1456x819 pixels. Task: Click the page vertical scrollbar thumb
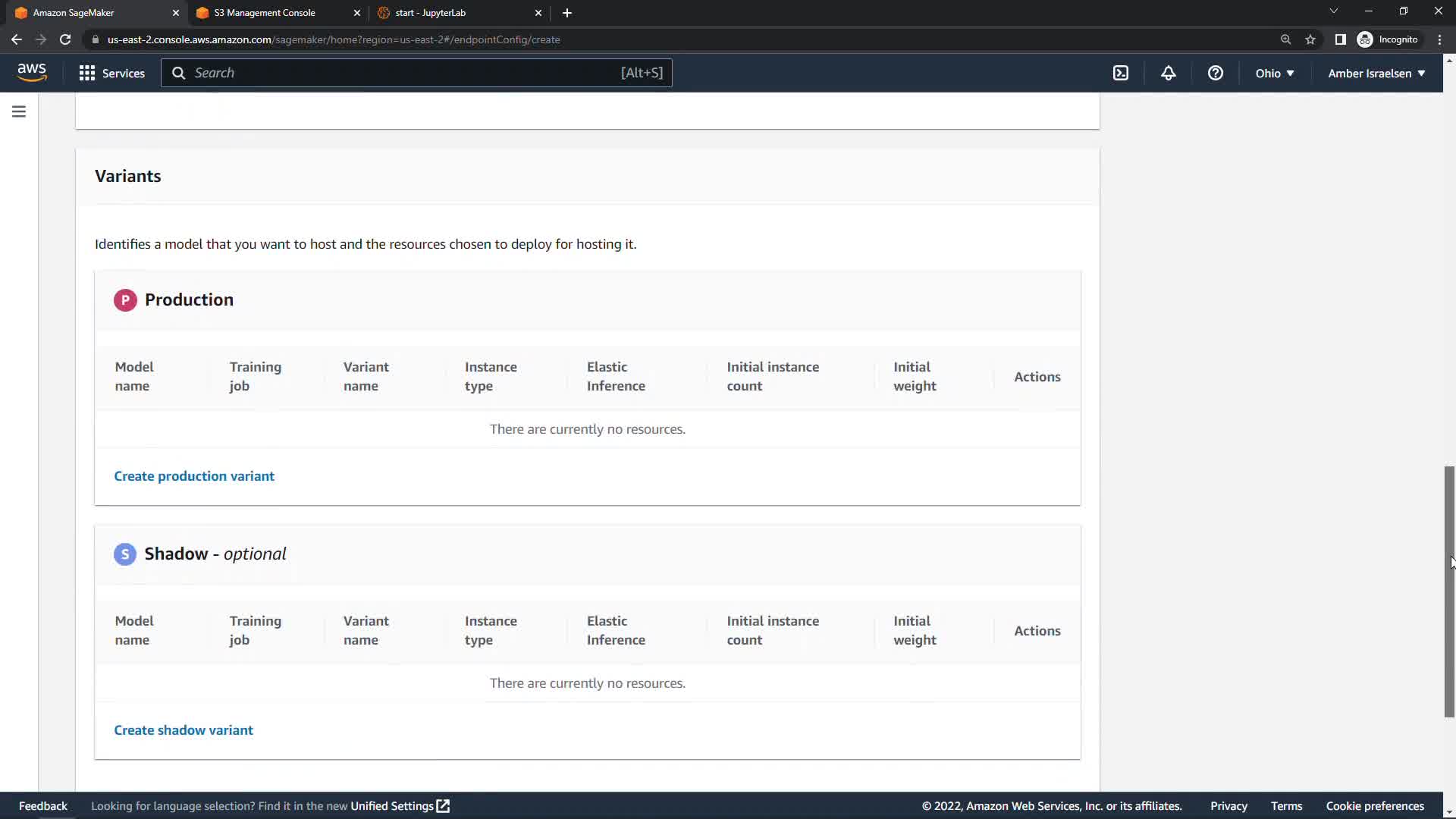coord(1449,591)
